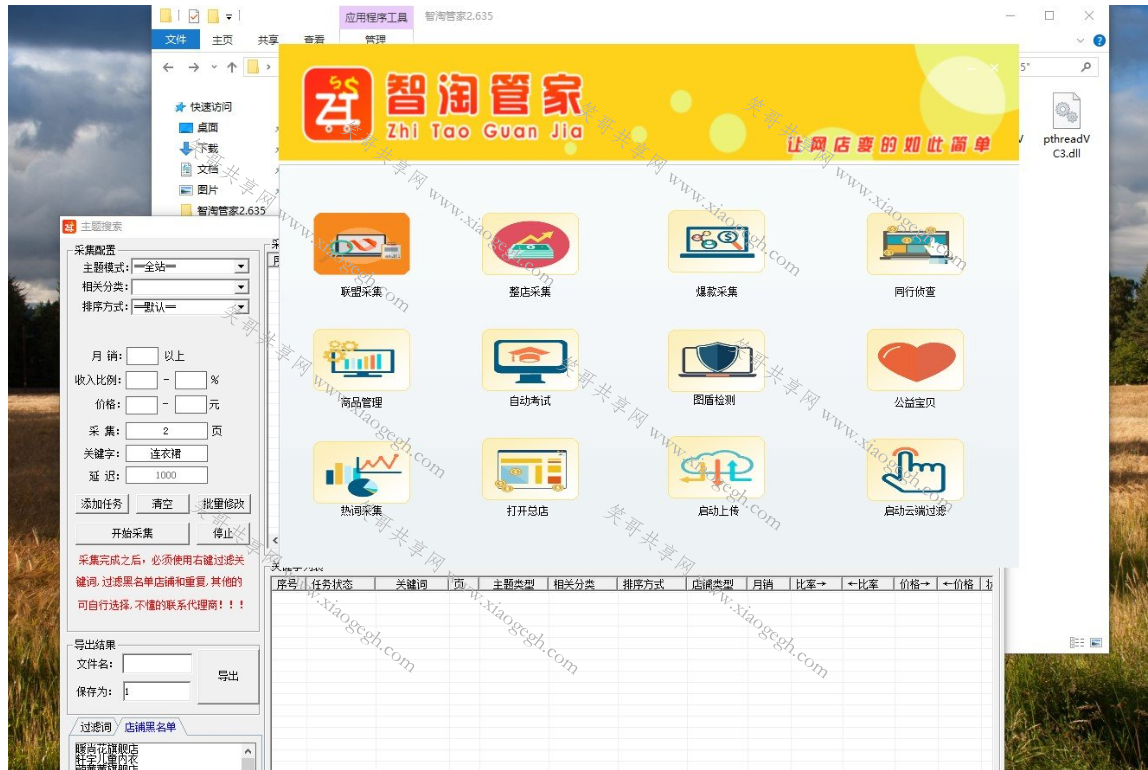Open File Explorer help icon

pos(1099,41)
